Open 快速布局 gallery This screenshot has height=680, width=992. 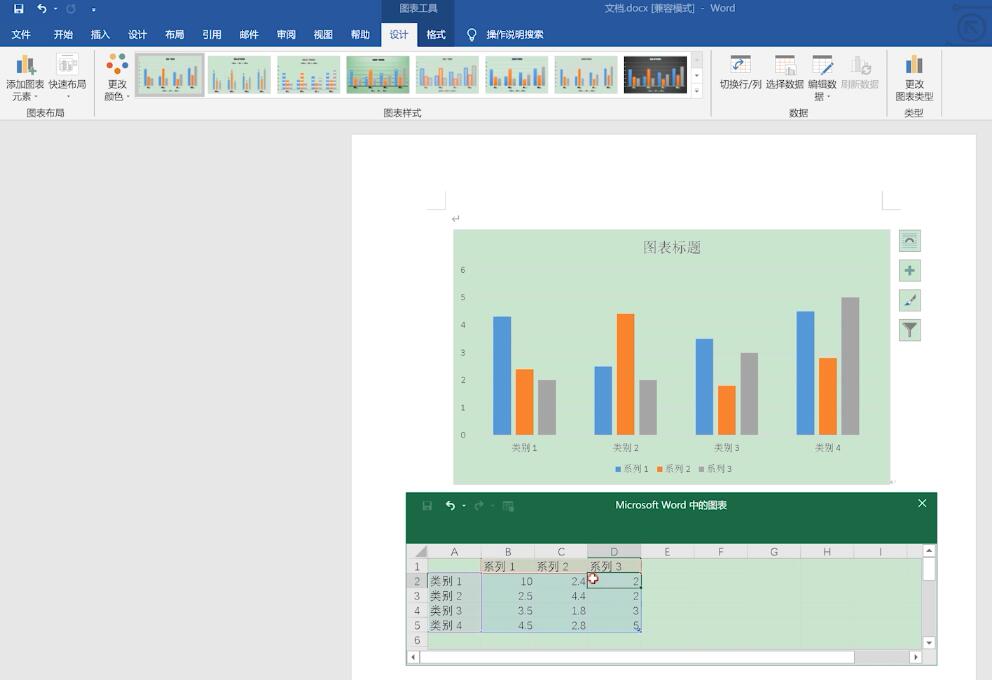click(x=68, y=77)
